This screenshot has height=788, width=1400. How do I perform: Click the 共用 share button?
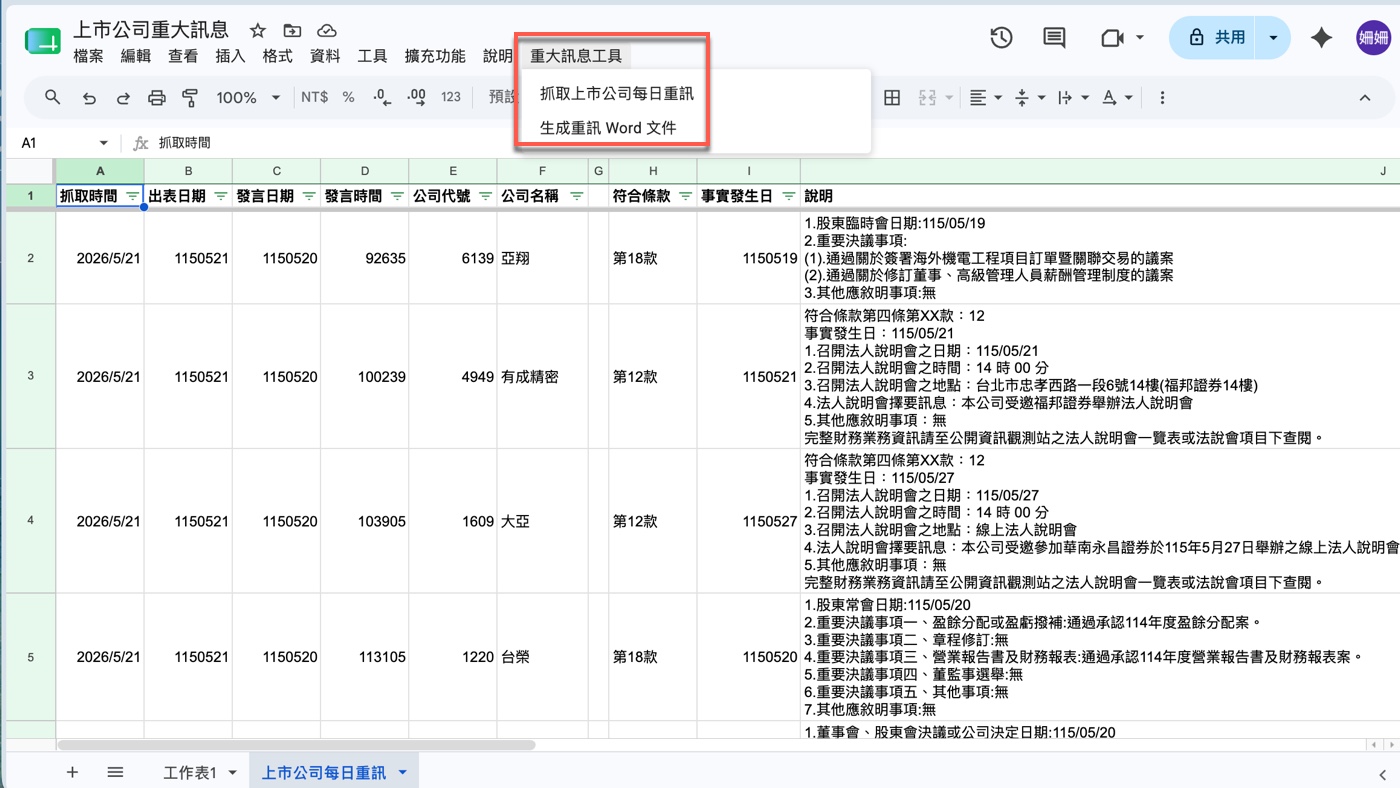click(x=1215, y=38)
